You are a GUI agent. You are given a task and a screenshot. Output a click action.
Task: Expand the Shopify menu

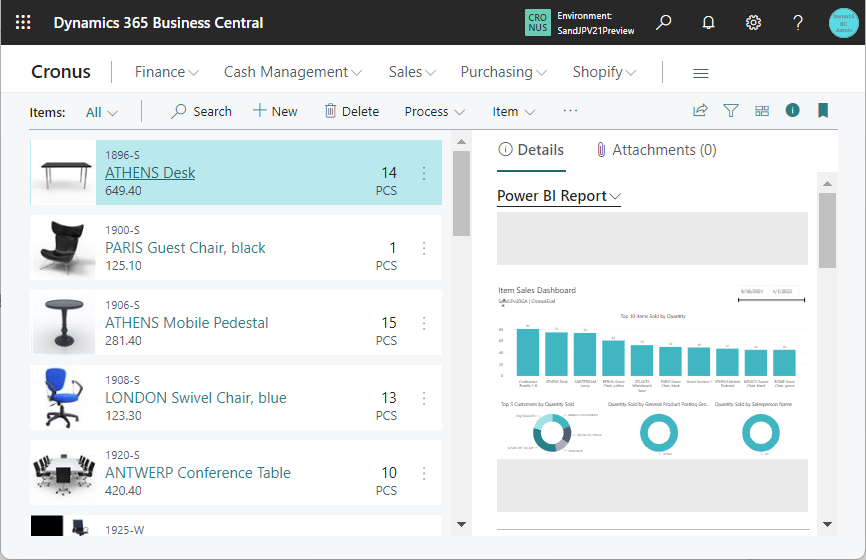(x=604, y=72)
